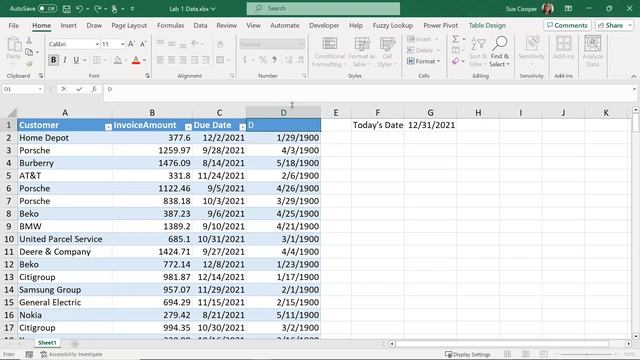Viewport: 640px width, 360px height.
Task: Open the Font dialog launcher
Action: coord(147,76)
